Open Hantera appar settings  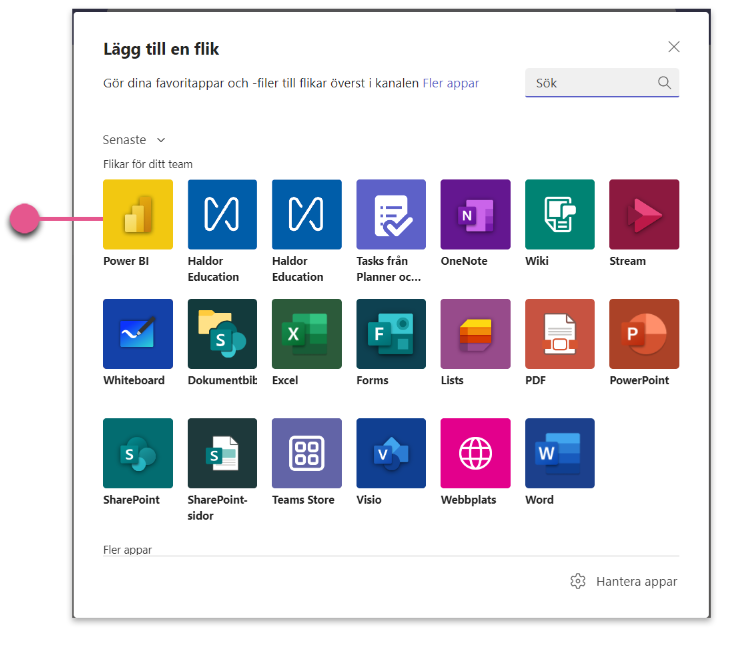tap(624, 581)
